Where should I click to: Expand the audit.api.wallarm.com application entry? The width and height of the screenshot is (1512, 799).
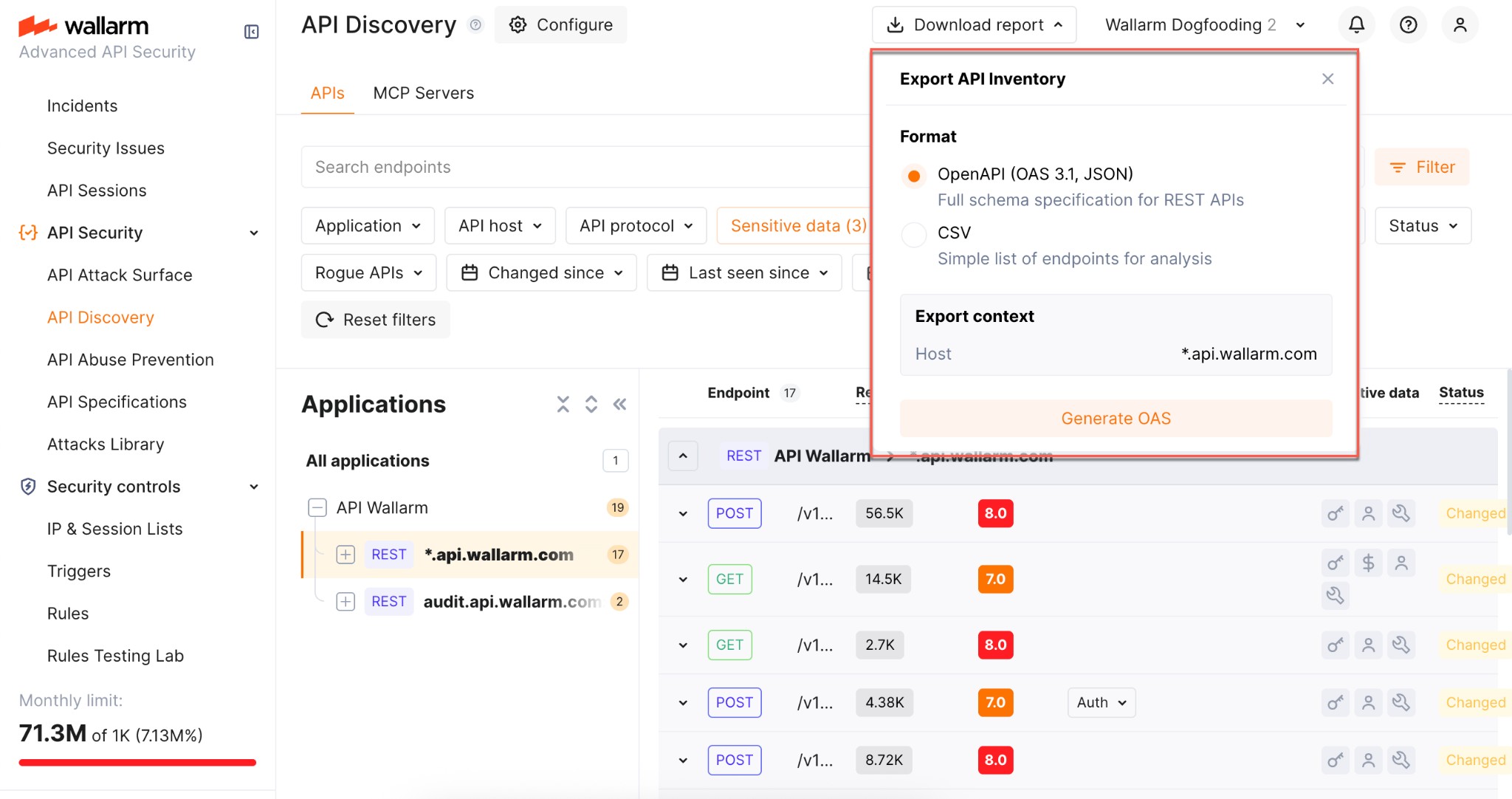coord(345,601)
